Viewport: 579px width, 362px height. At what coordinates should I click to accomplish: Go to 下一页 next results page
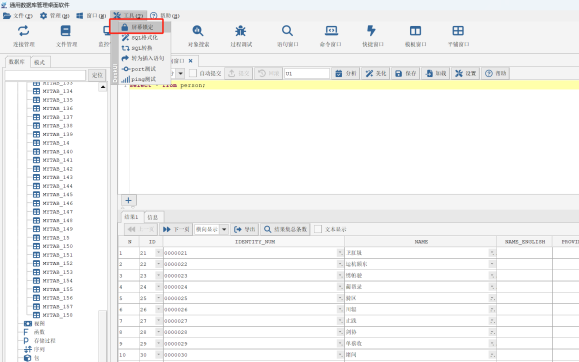(x=176, y=229)
